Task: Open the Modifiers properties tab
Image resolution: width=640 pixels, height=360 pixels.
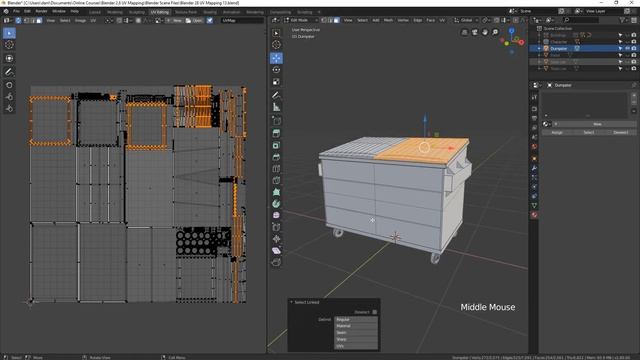Action: 534,168
